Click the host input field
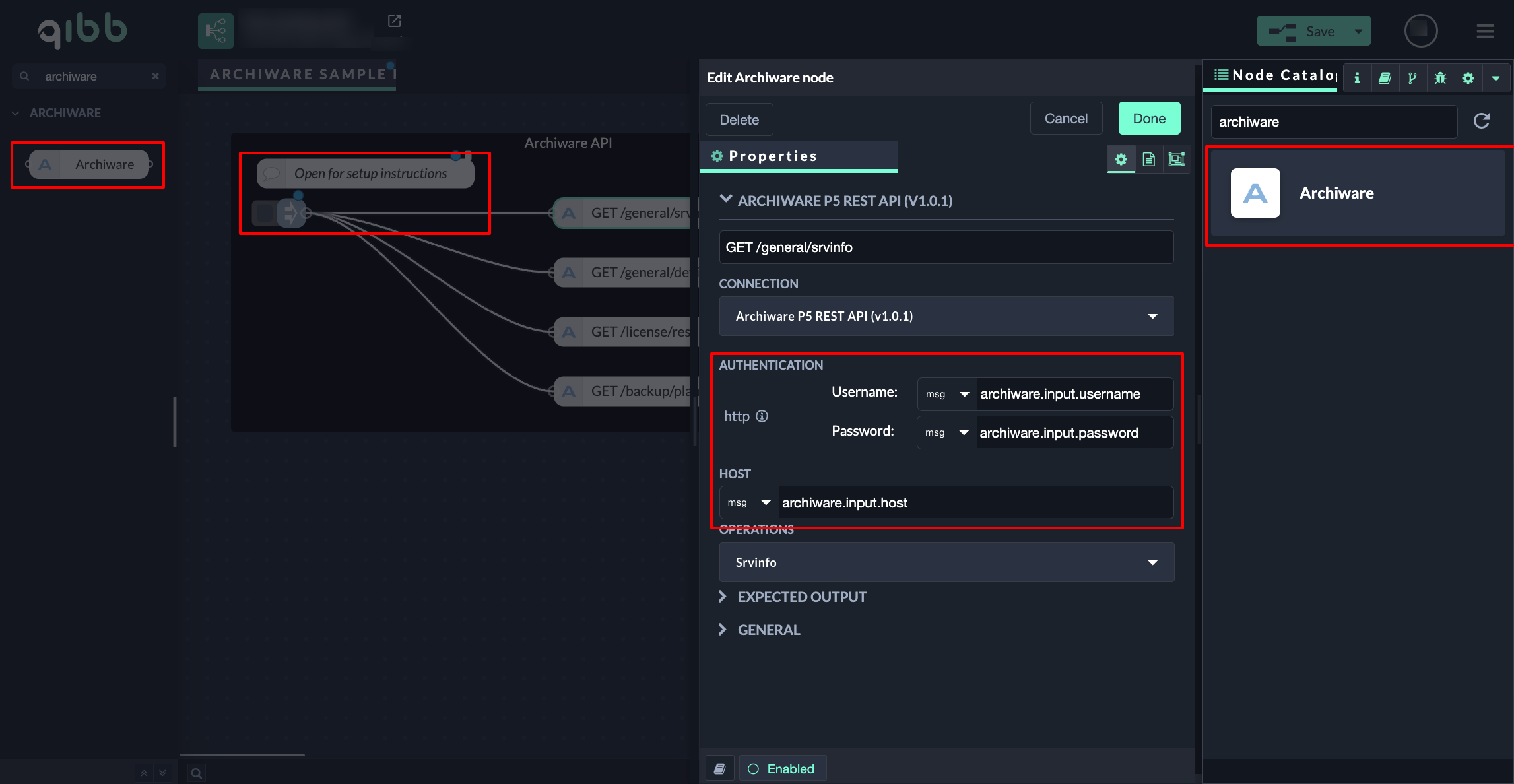 [975, 503]
